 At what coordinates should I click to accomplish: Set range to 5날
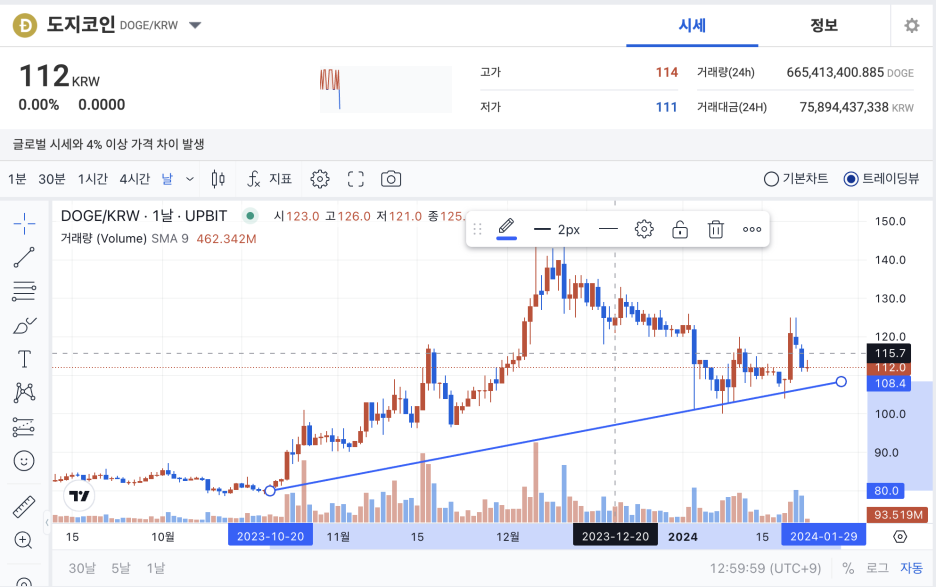(x=121, y=568)
